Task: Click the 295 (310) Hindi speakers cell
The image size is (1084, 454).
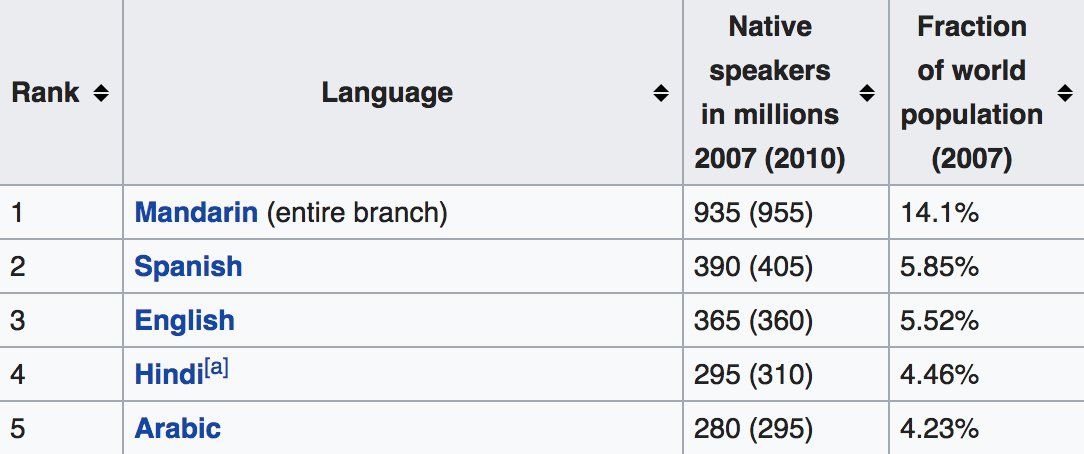Action: point(753,375)
